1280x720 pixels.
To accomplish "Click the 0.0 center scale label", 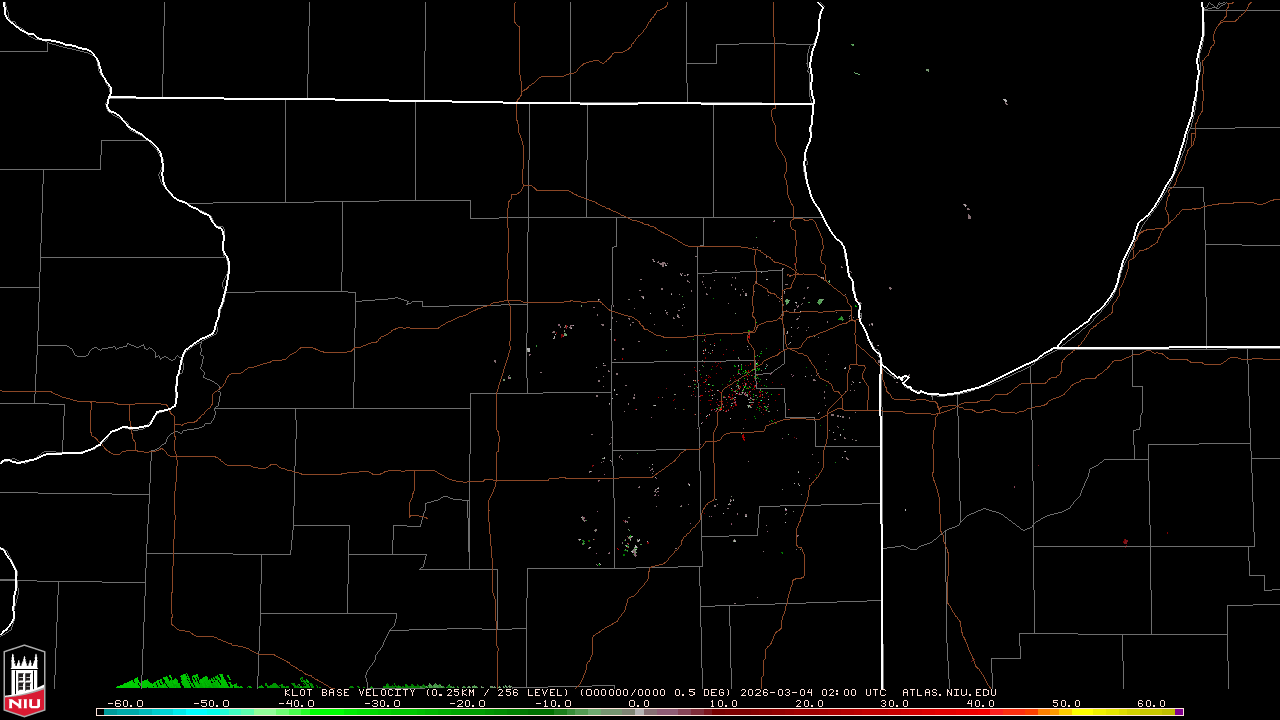I will pos(639,704).
